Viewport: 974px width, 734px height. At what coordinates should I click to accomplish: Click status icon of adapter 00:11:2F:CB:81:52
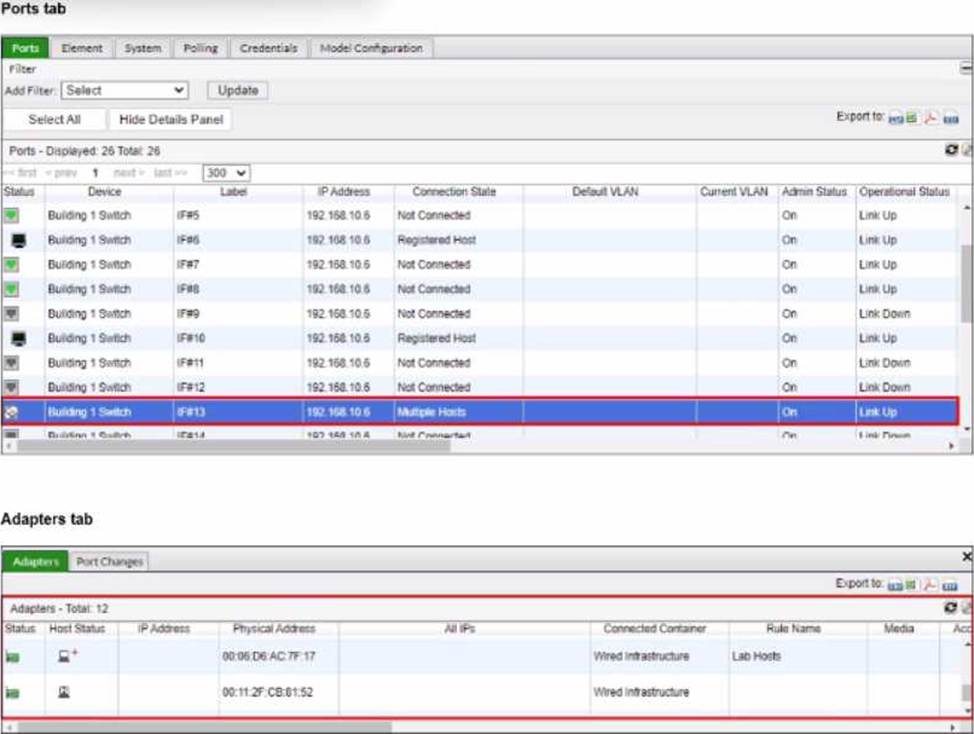pos(12,692)
